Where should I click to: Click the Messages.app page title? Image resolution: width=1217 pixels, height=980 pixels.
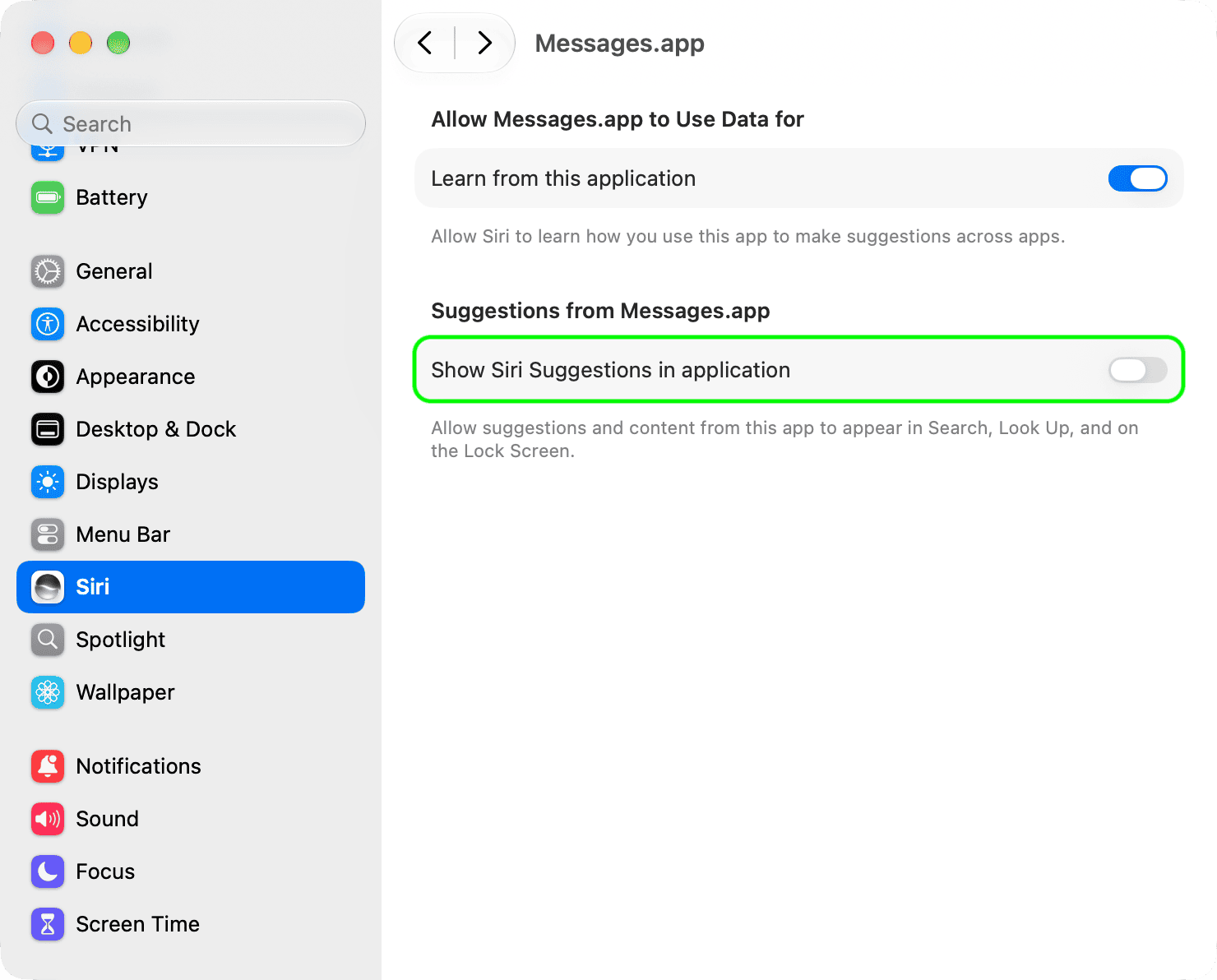(619, 43)
